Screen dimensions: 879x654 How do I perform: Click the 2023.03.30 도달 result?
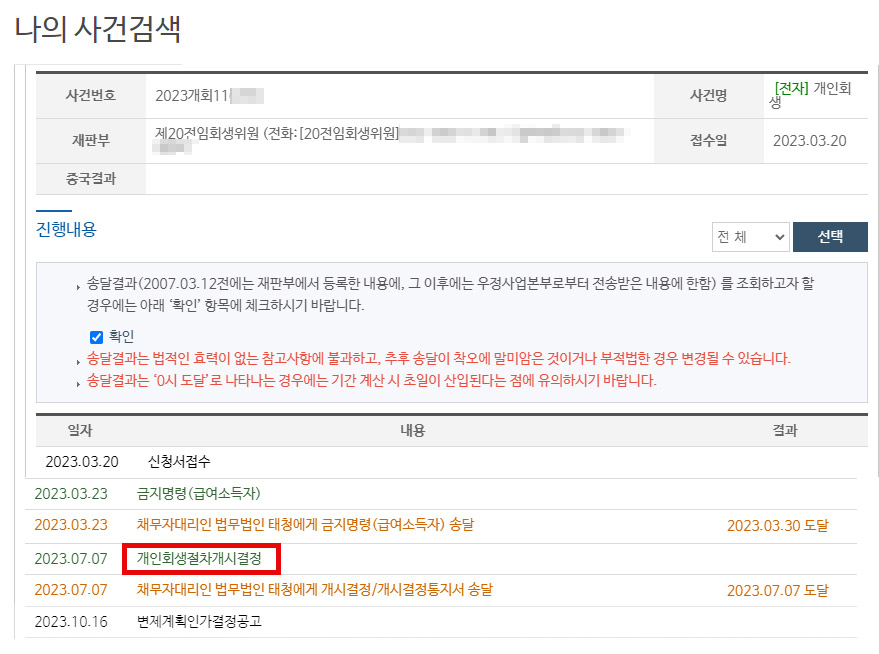(x=777, y=526)
